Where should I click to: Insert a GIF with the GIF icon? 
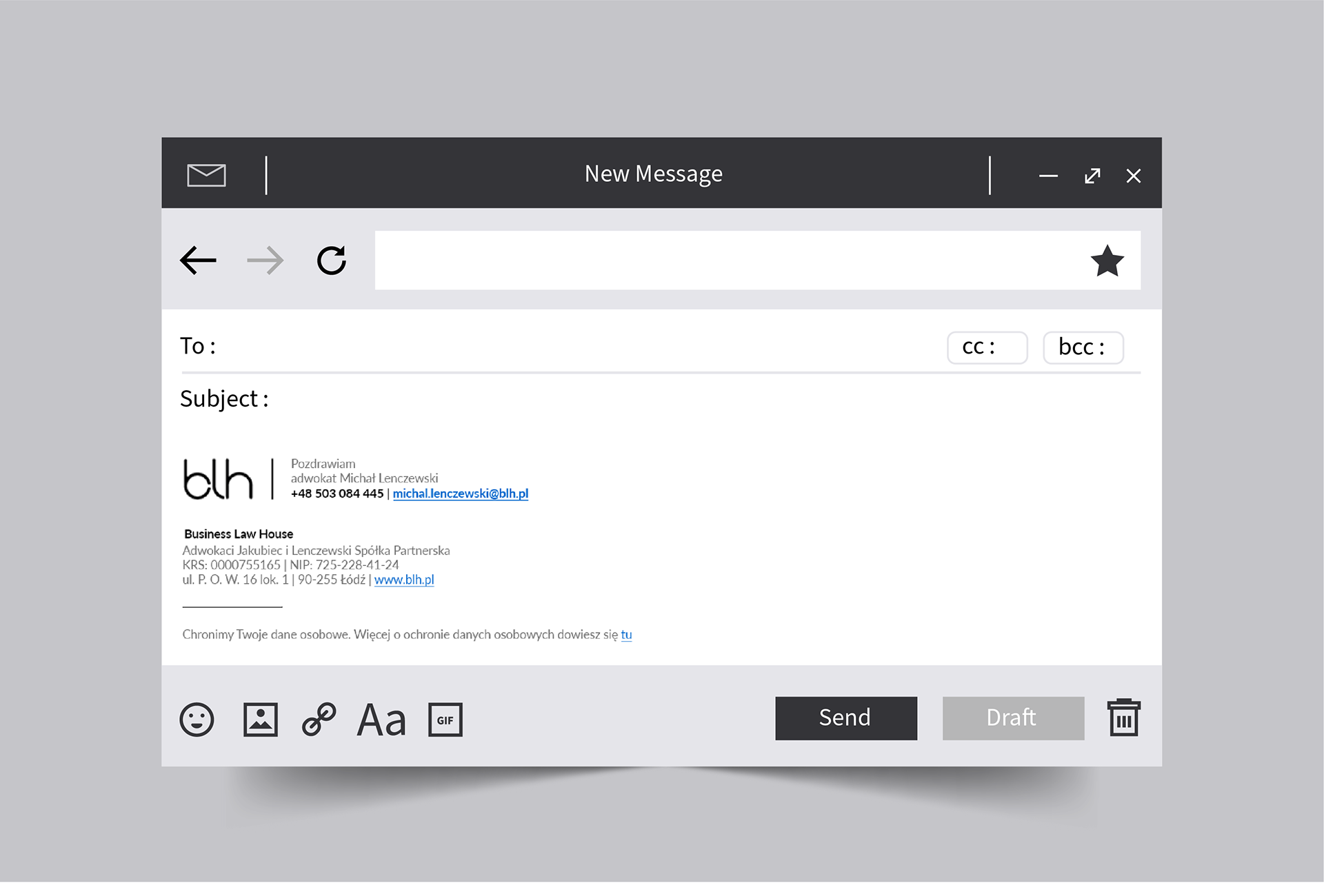[445, 720]
